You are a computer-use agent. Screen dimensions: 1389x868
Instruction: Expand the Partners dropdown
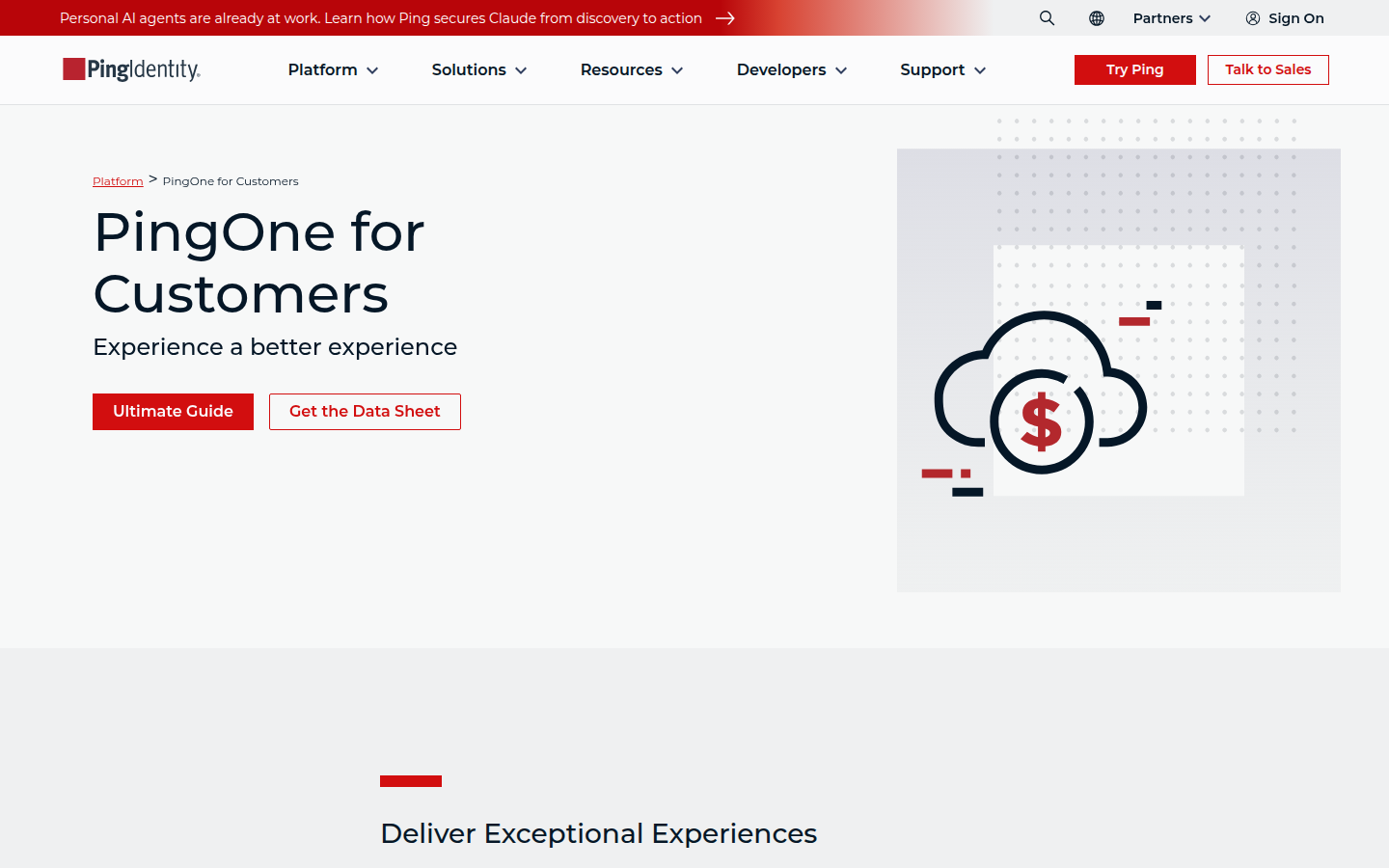tap(1172, 18)
